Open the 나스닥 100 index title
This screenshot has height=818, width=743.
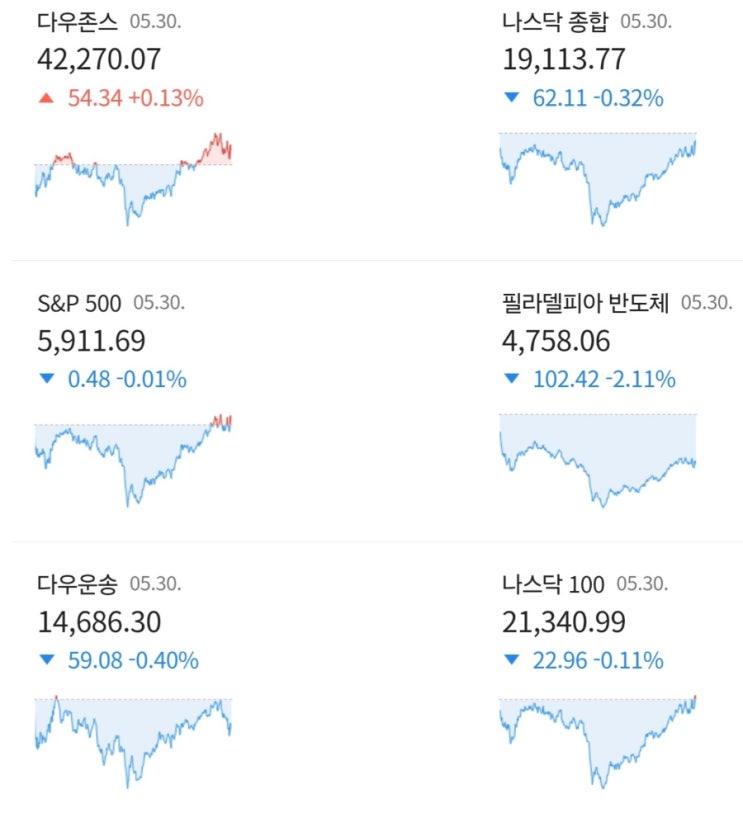pos(553,584)
